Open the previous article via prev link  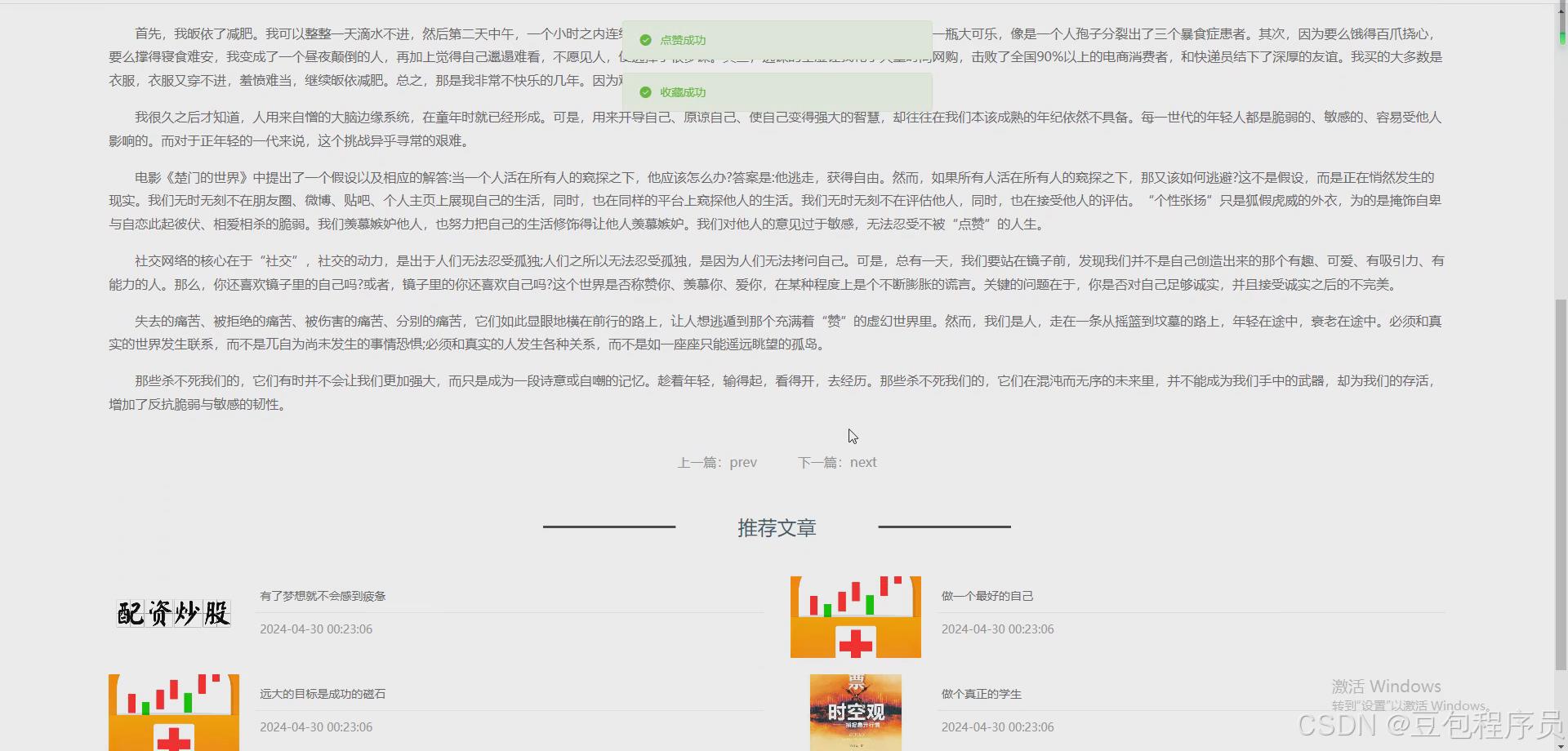tap(742, 462)
